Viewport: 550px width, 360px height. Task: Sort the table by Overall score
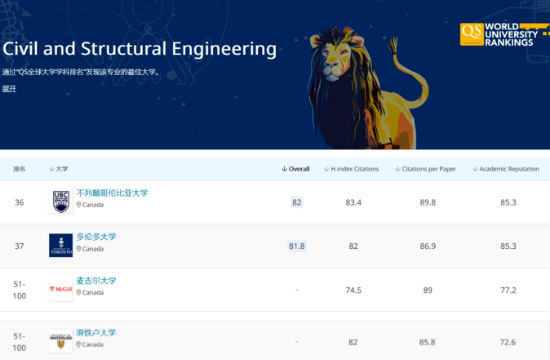click(295, 169)
